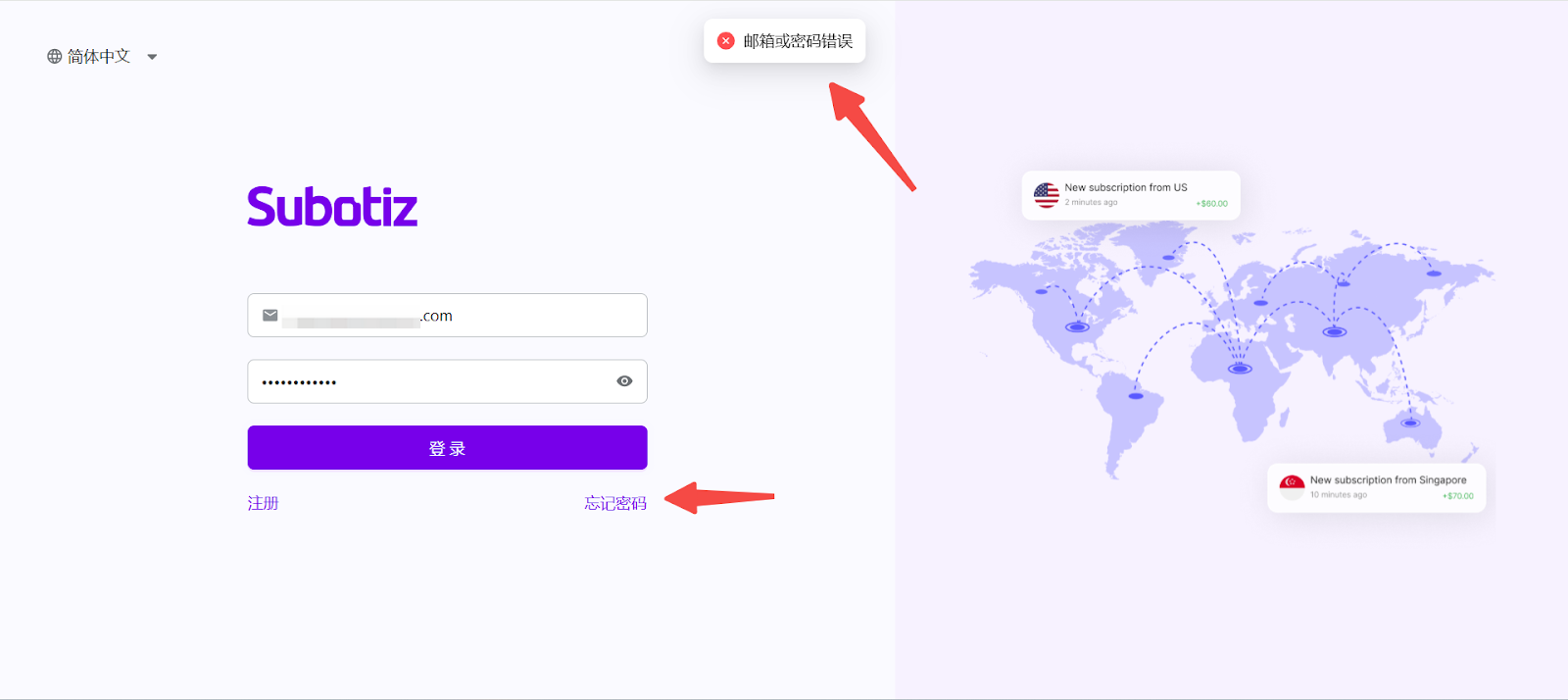Click the New subscription from US title

click(x=1126, y=187)
